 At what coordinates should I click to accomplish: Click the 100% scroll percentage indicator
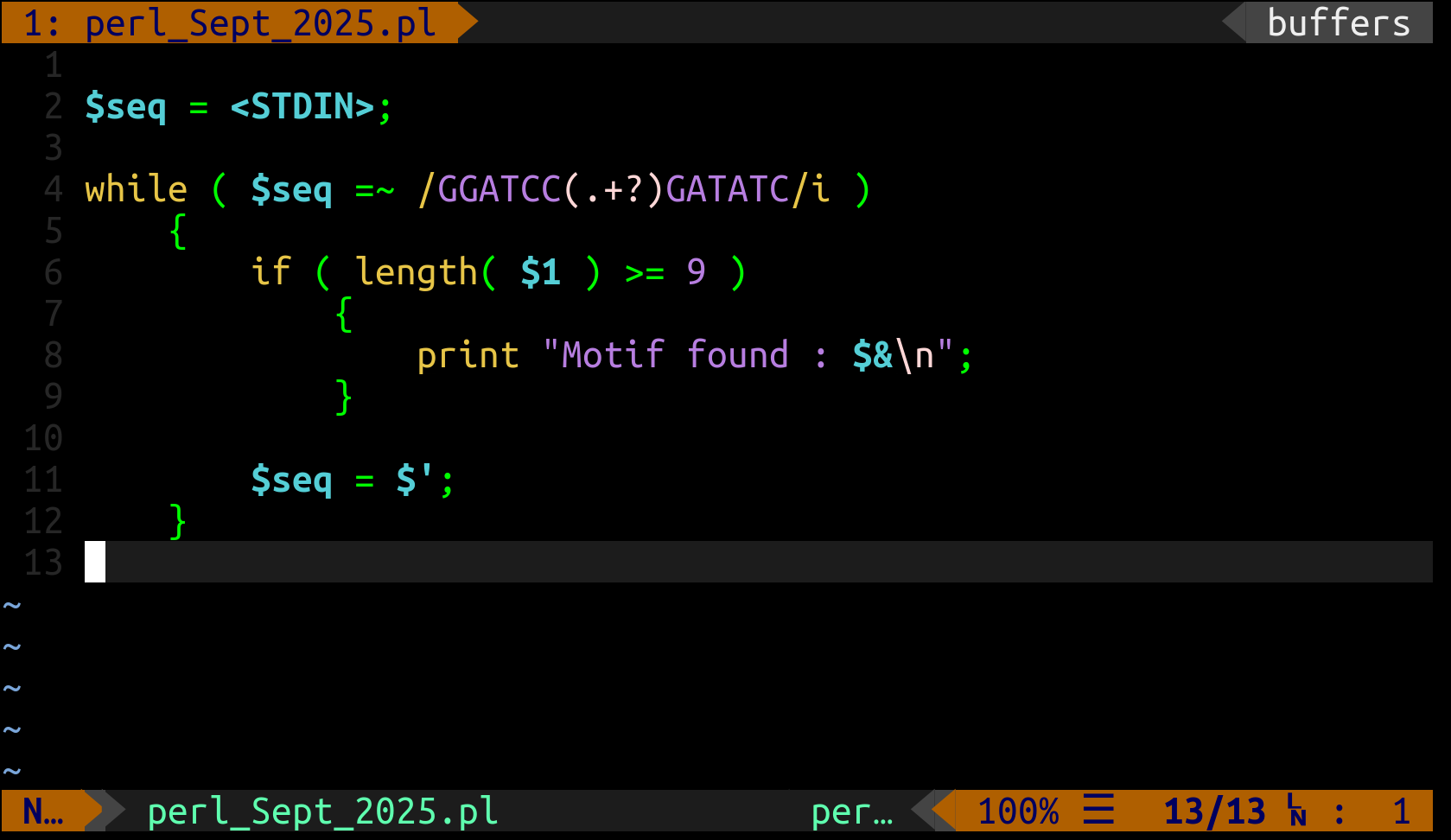click(x=1017, y=811)
